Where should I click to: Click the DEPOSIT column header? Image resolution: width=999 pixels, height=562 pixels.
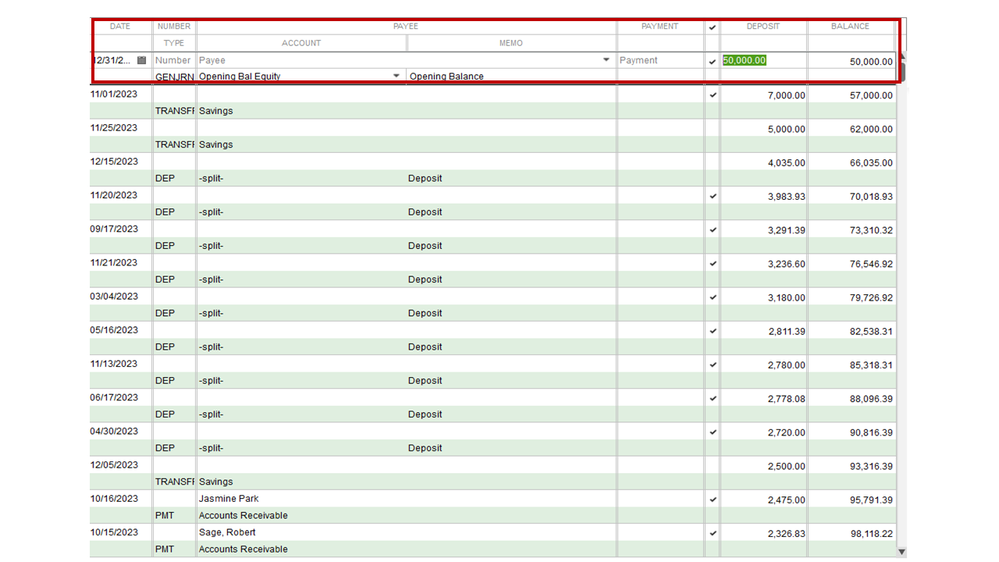coord(763,26)
